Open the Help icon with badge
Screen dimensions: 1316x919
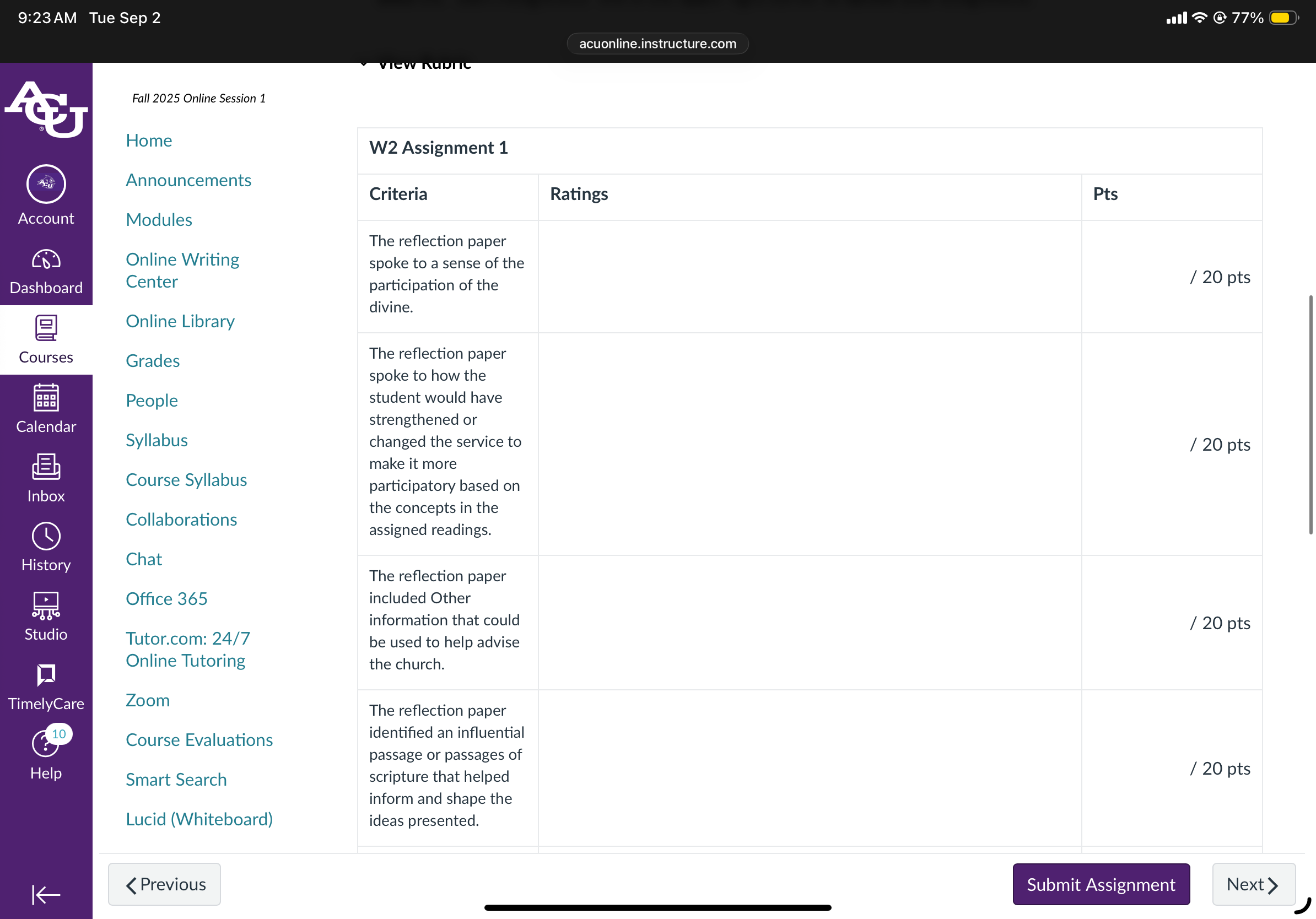point(46,743)
